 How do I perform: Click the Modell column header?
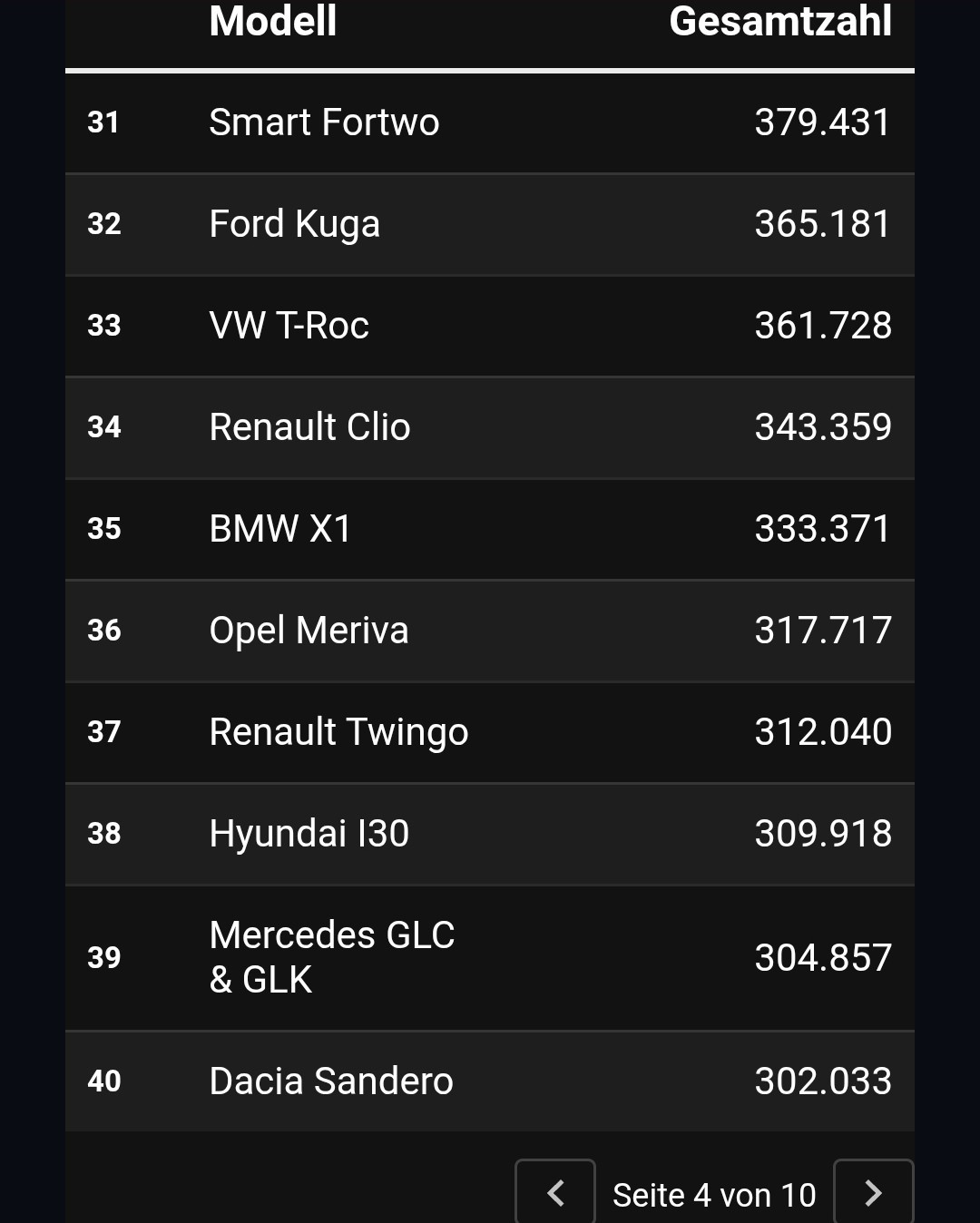(273, 21)
